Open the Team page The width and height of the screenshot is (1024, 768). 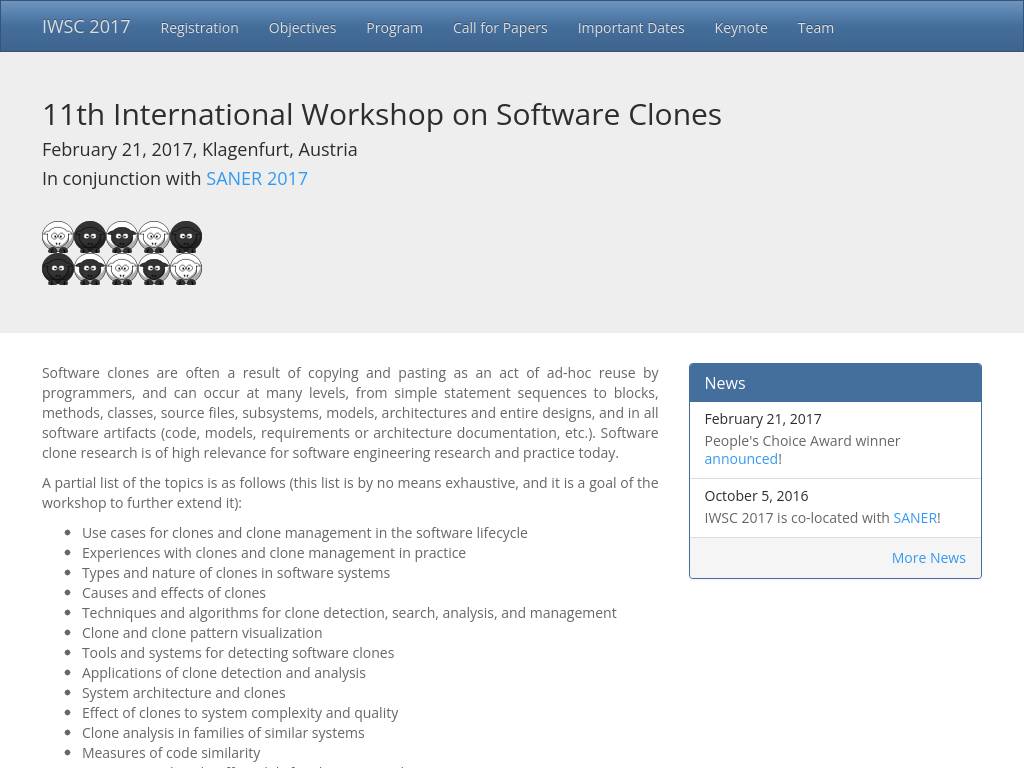click(816, 28)
